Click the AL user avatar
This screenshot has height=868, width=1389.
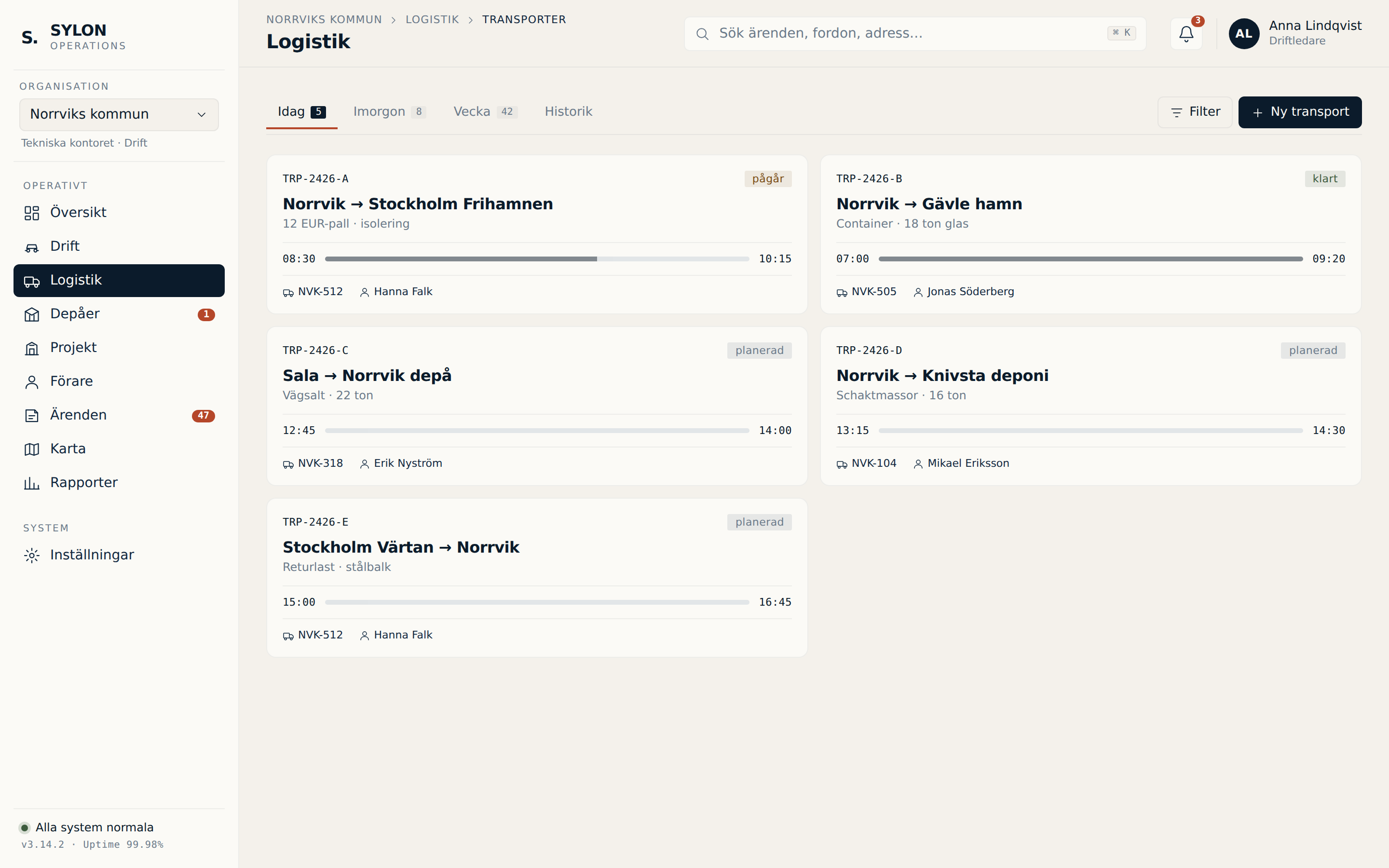coord(1244,34)
